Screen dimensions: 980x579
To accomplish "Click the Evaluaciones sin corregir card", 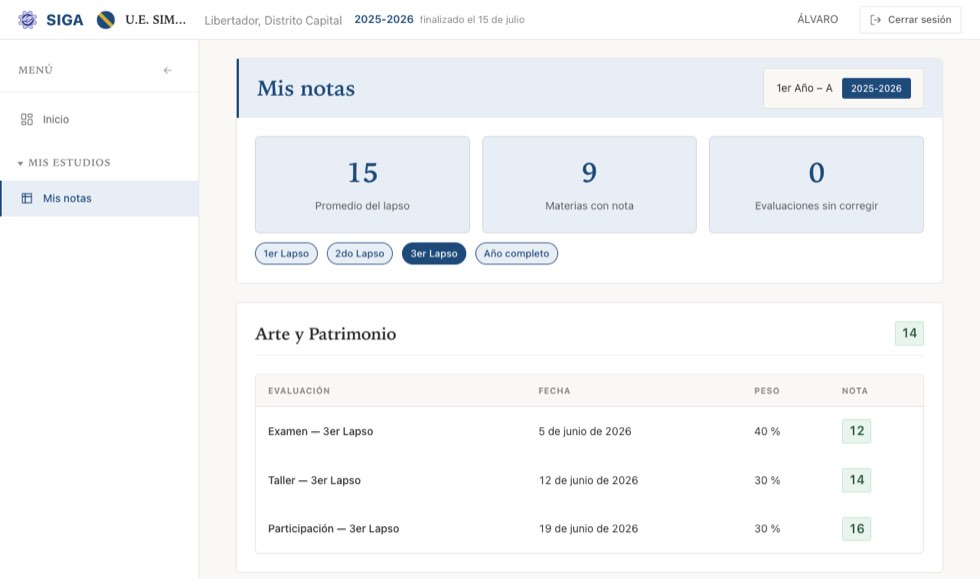I will 816,185.
